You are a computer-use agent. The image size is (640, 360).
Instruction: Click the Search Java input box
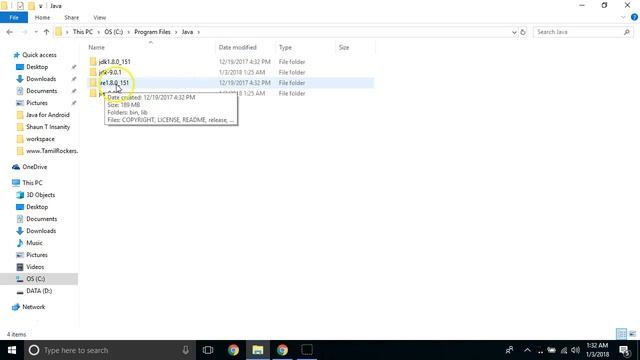[578, 32]
